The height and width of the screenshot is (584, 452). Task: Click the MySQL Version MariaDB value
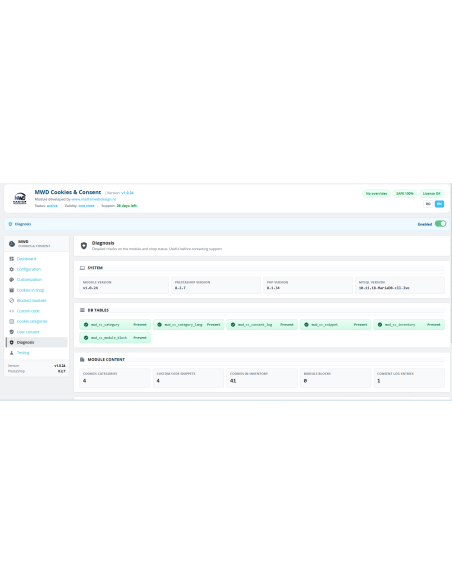pos(384,288)
